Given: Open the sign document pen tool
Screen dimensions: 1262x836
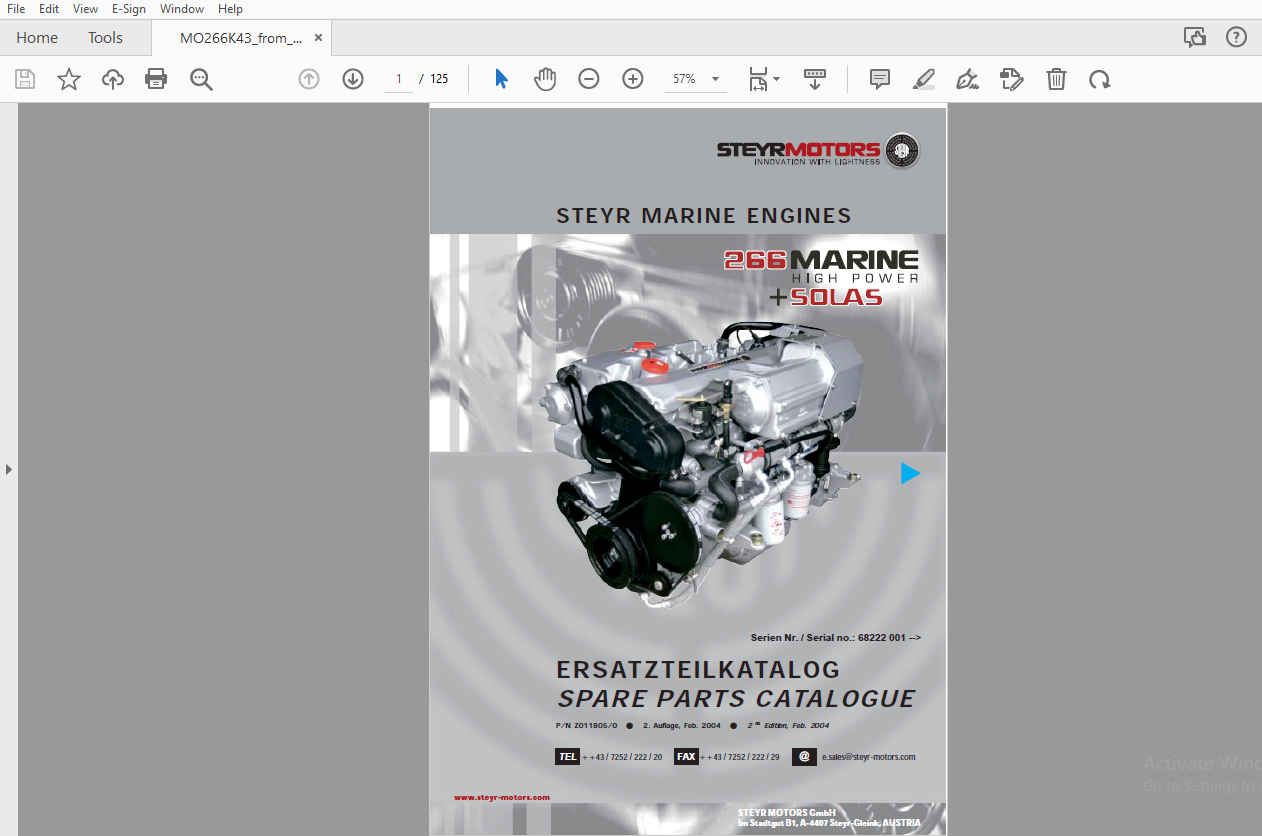Looking at the screenshot, I should 967,79.
